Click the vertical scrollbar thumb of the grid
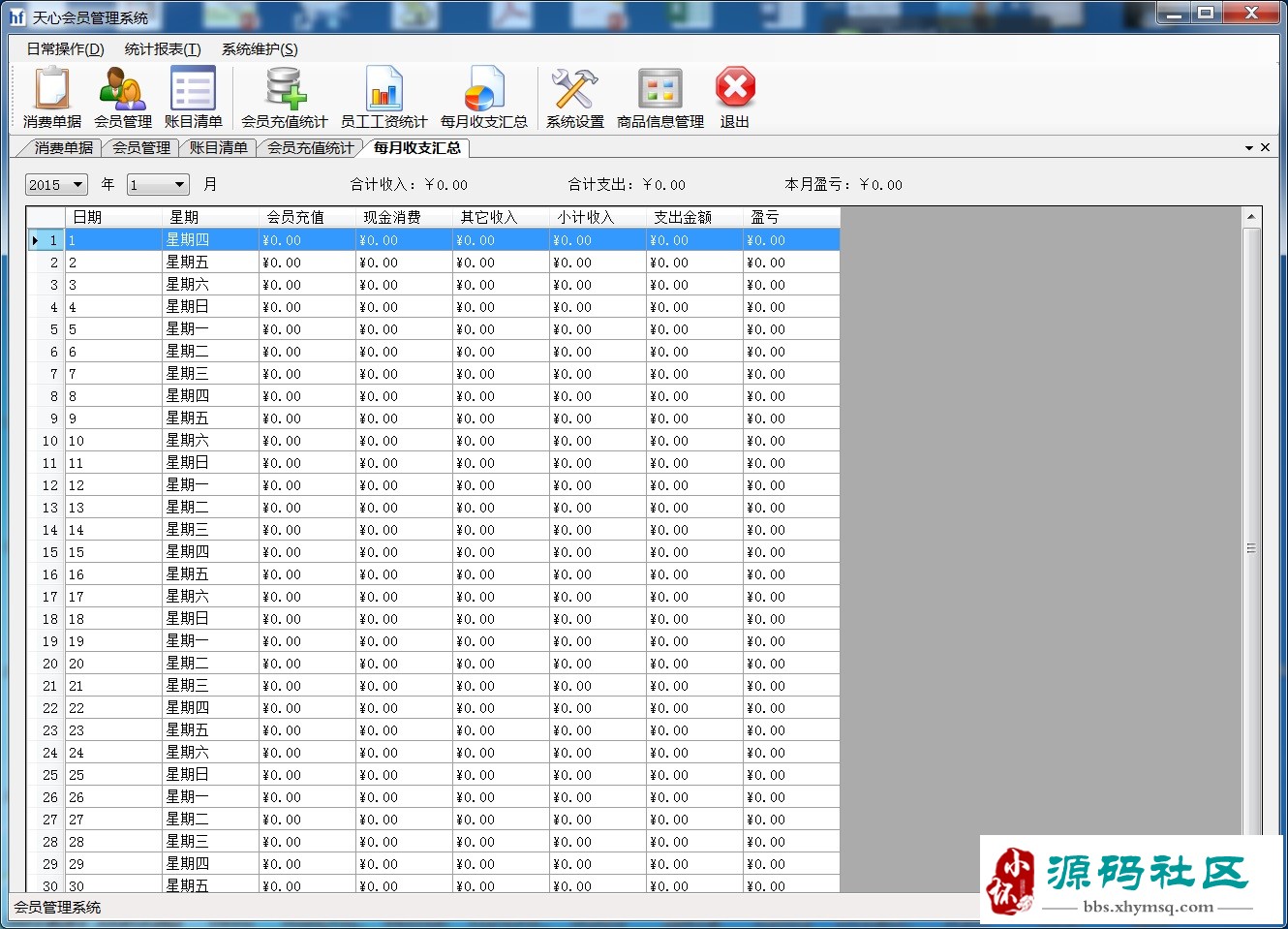This screenshot has width=1288, height=929. point(1251,548)
